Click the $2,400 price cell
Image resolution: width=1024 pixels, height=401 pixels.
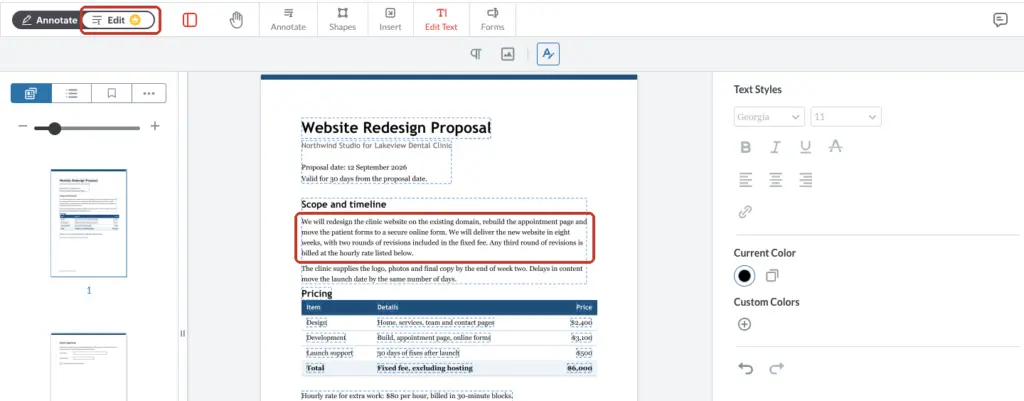[581, 323]
